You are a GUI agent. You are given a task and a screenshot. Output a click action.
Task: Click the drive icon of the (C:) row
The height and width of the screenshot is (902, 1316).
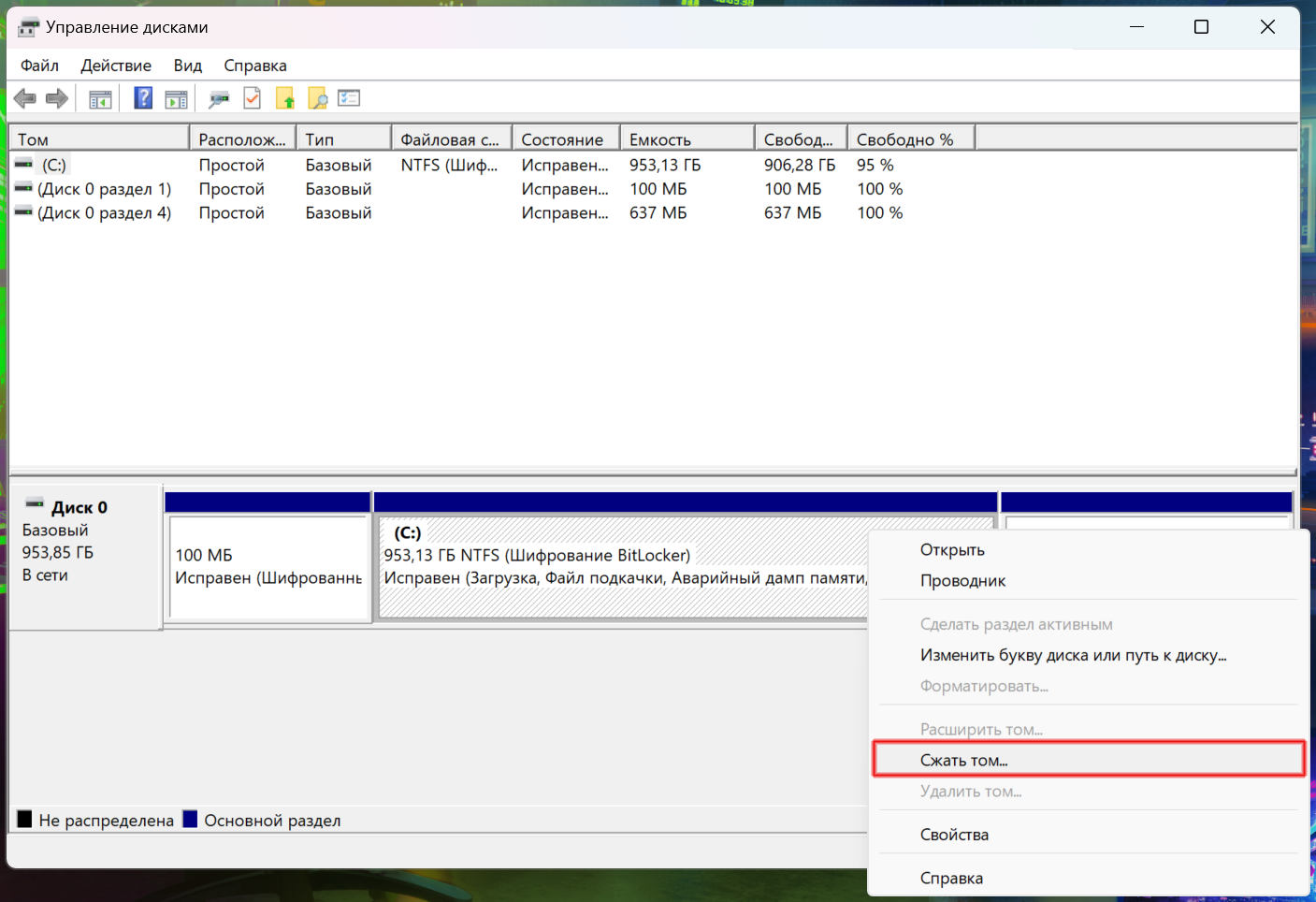(23, 165)
